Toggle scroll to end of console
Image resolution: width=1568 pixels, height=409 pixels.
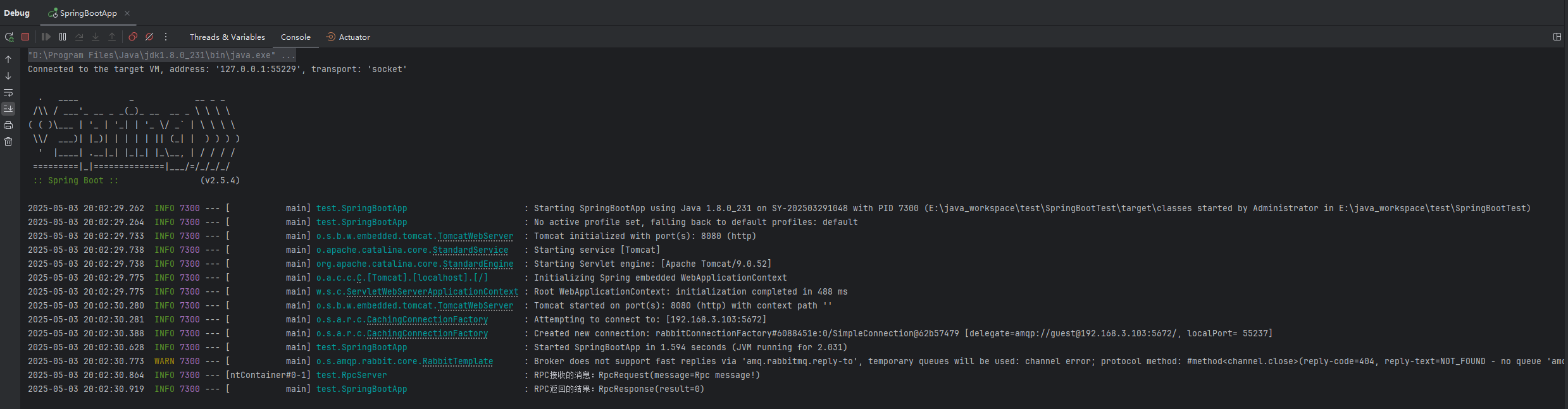pos(8,109)
